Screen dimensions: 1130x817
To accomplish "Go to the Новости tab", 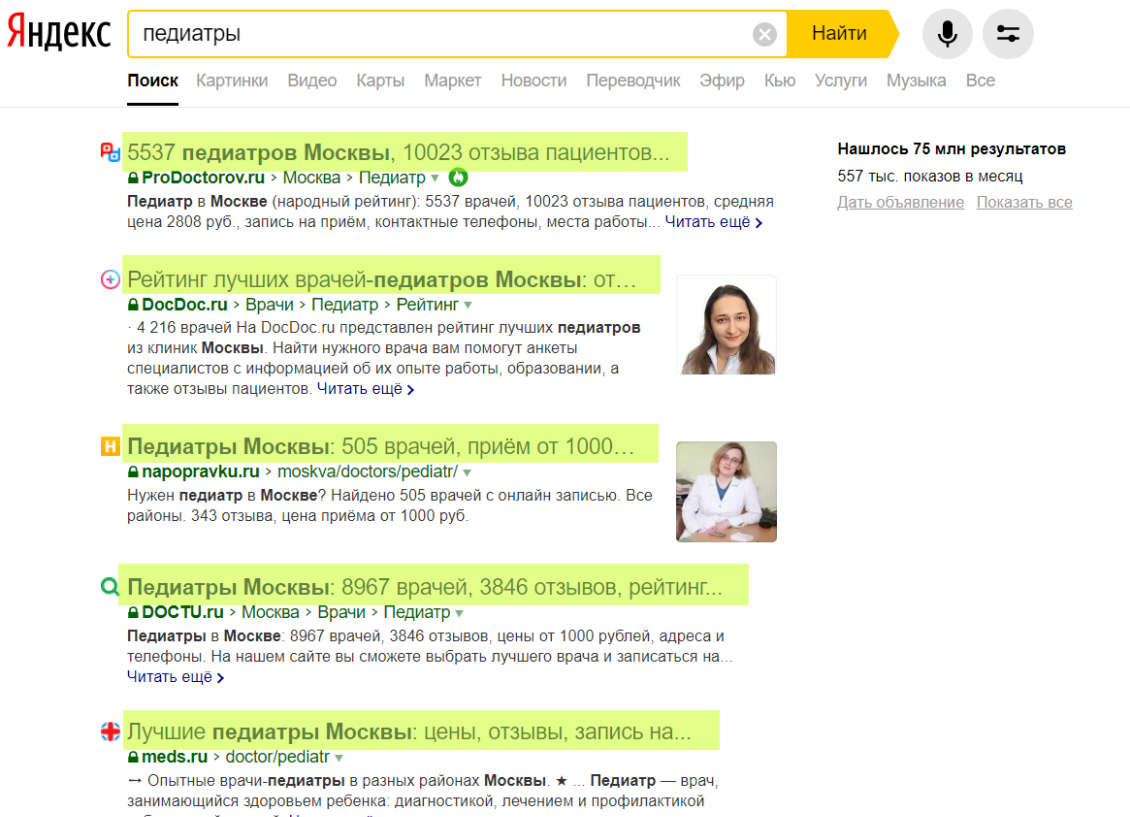I will (x=533, y=81).
